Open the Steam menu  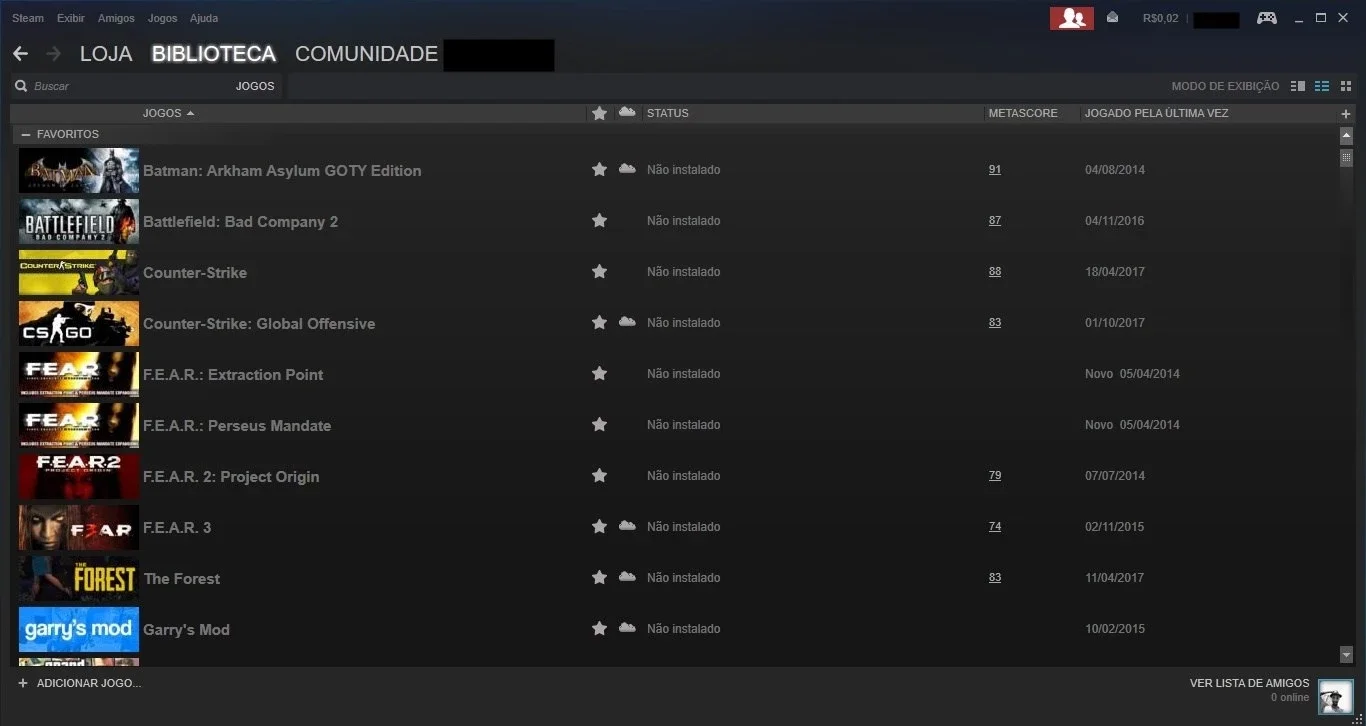28,18
